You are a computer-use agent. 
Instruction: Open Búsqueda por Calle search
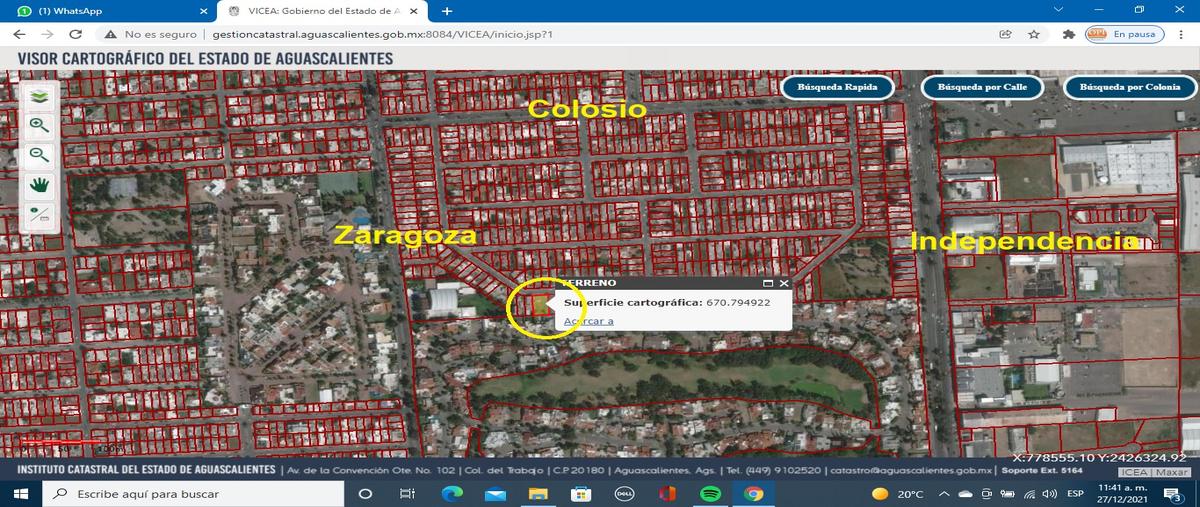[x=982, y=87]
